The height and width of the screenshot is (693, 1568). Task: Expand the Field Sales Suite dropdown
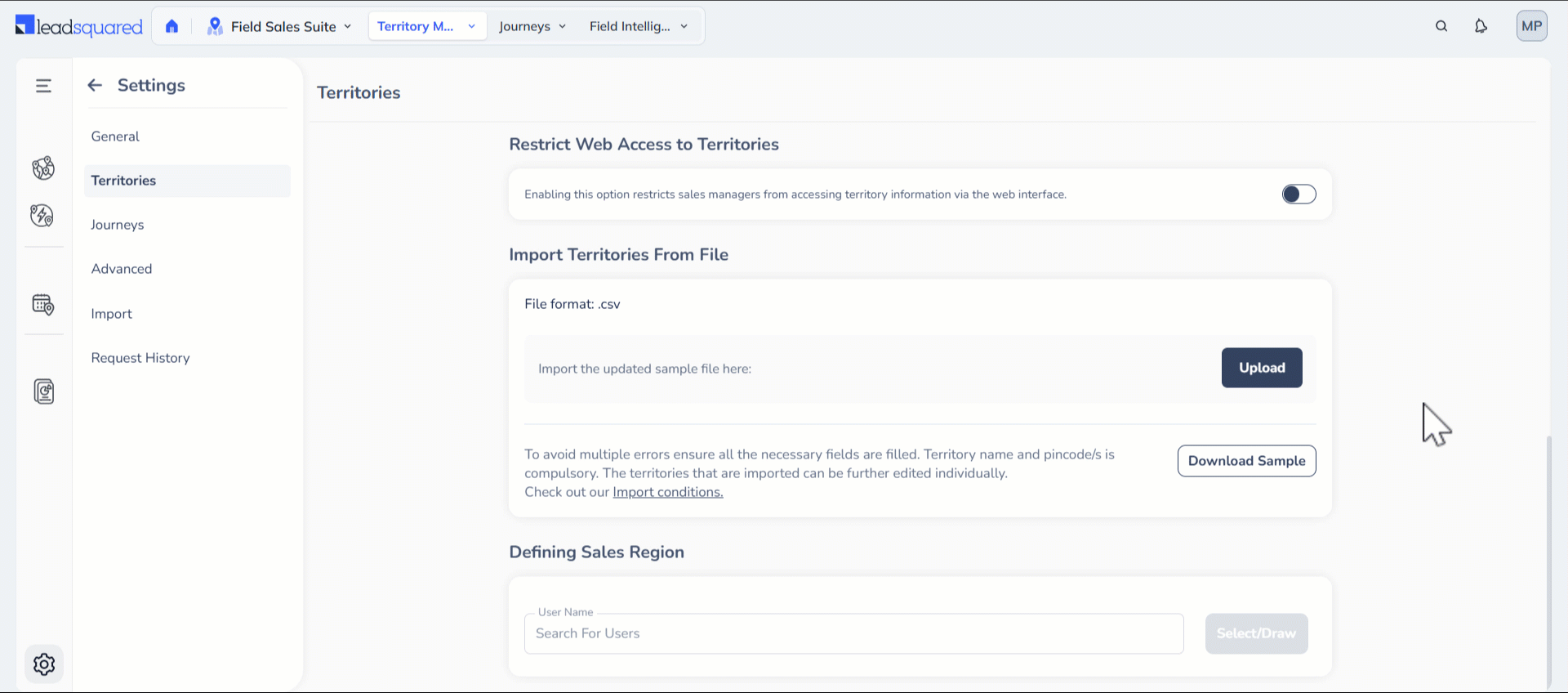point(282,26)
